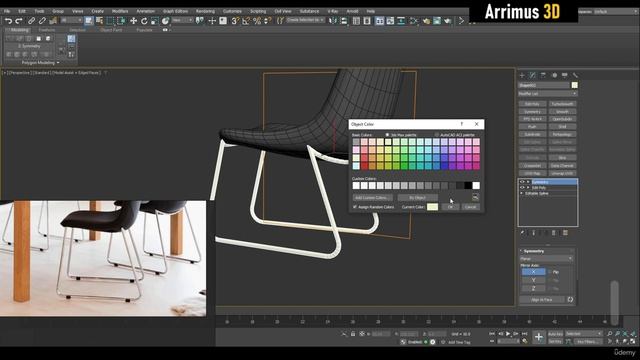Uncheck Assign Random Colors checkbox

pos(355,207)
